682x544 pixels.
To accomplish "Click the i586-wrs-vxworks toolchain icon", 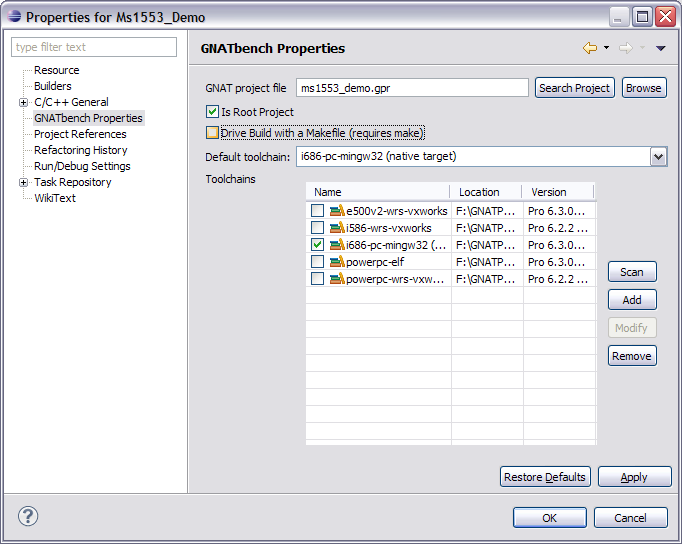I will coord(337,228).
